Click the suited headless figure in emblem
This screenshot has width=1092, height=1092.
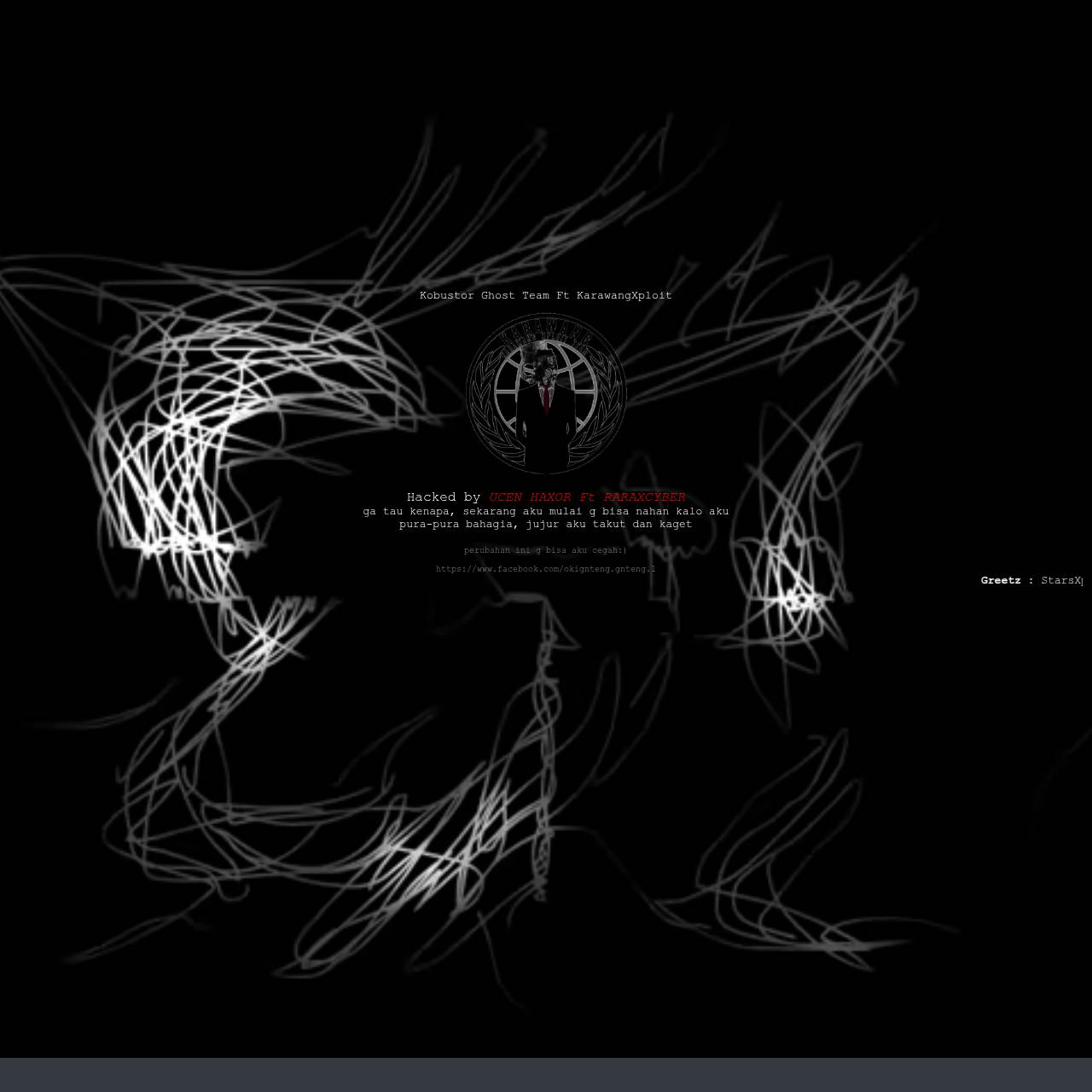(546, 420)
